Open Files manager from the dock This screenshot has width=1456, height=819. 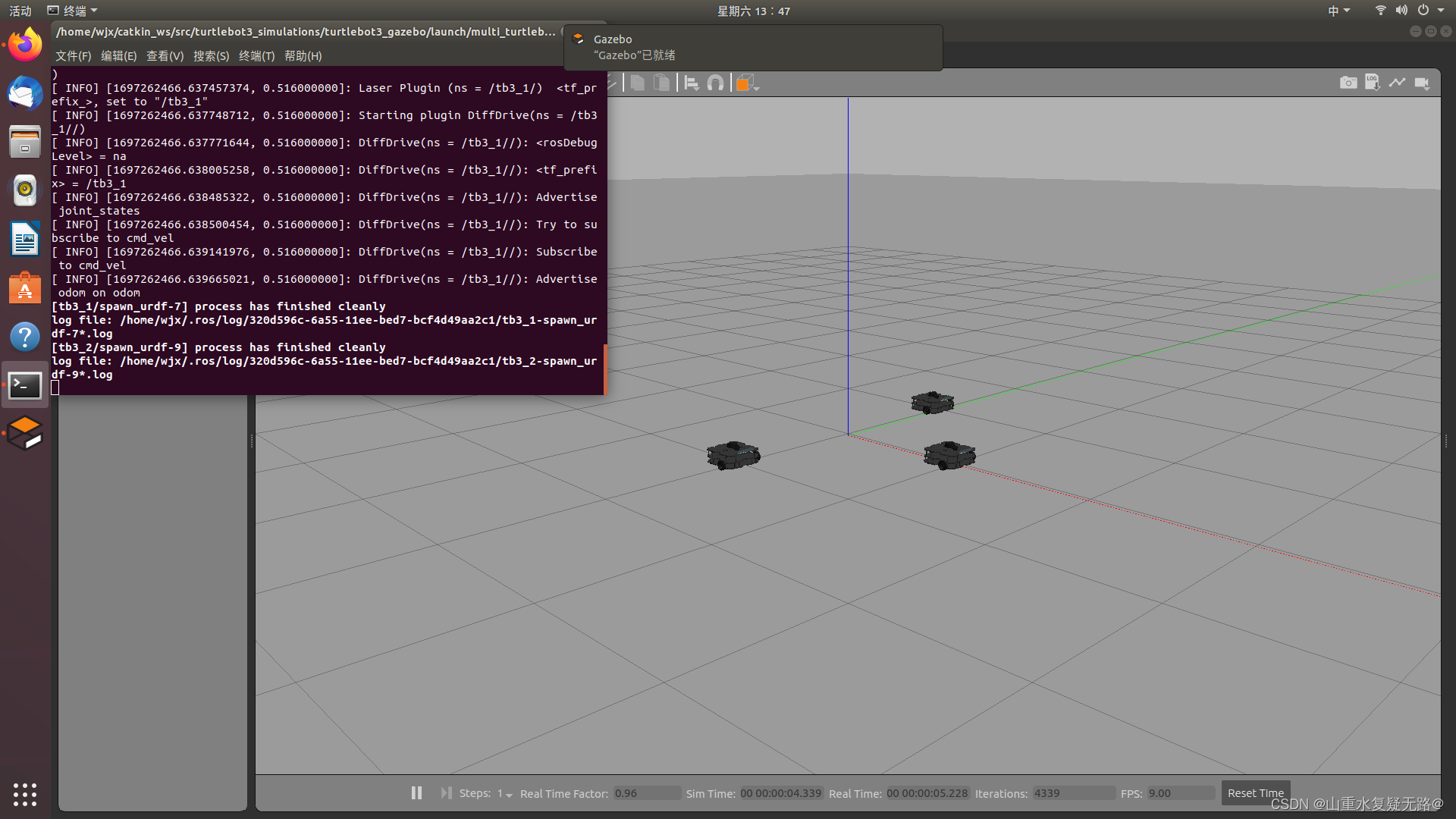tap(25, 142)
